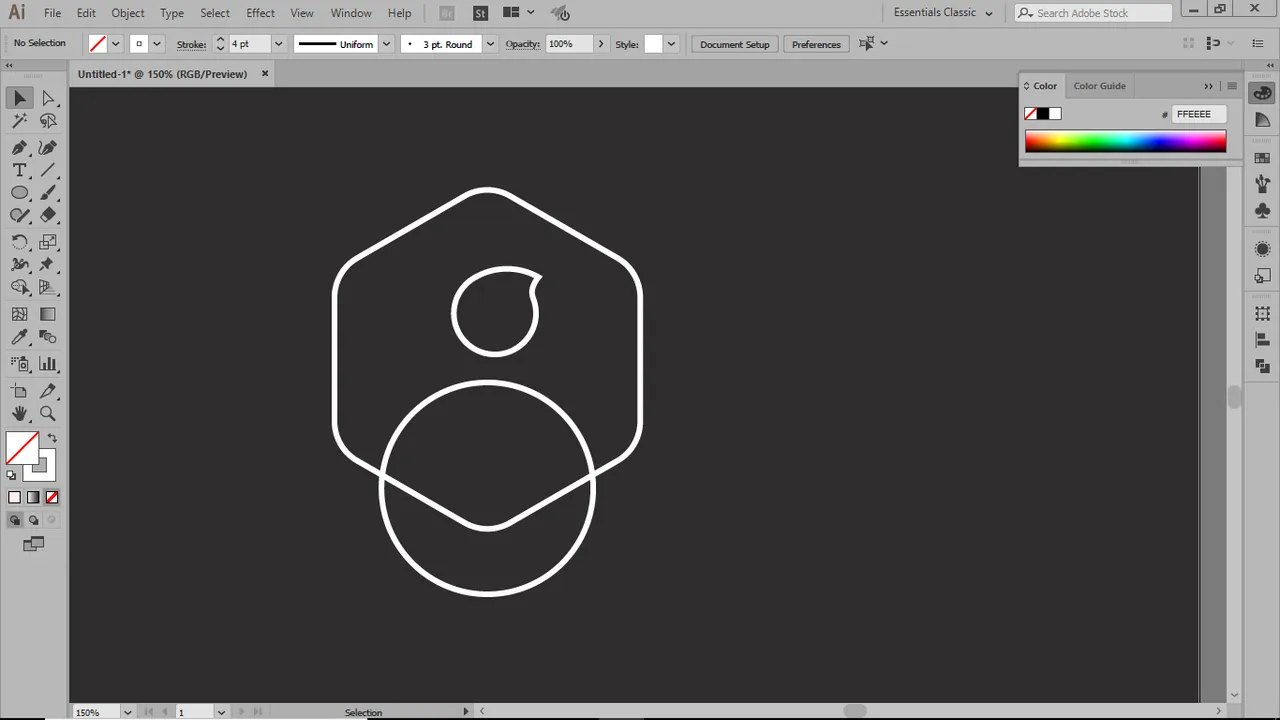Open the File menu
This screenshot has width=1280, height=720.
[x=52, y=13]
